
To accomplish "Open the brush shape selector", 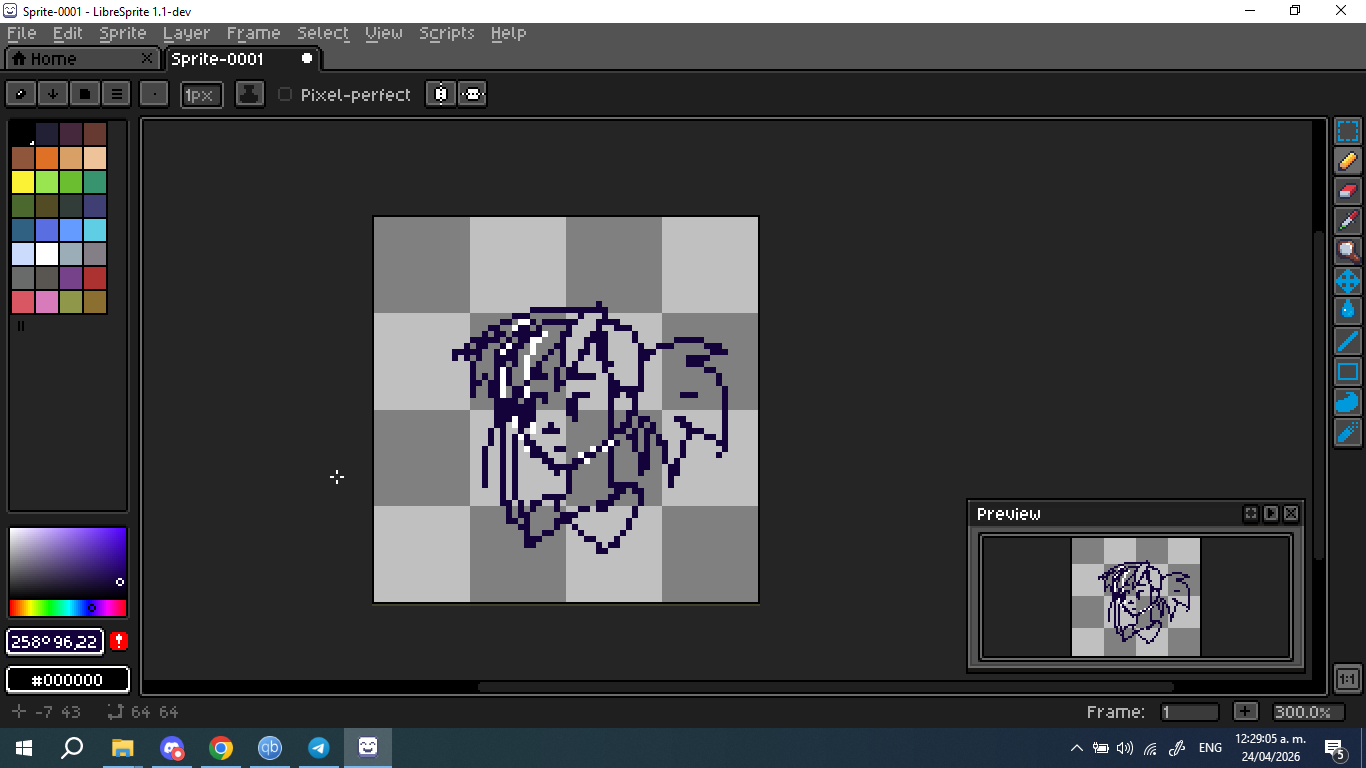I will 154,94.
